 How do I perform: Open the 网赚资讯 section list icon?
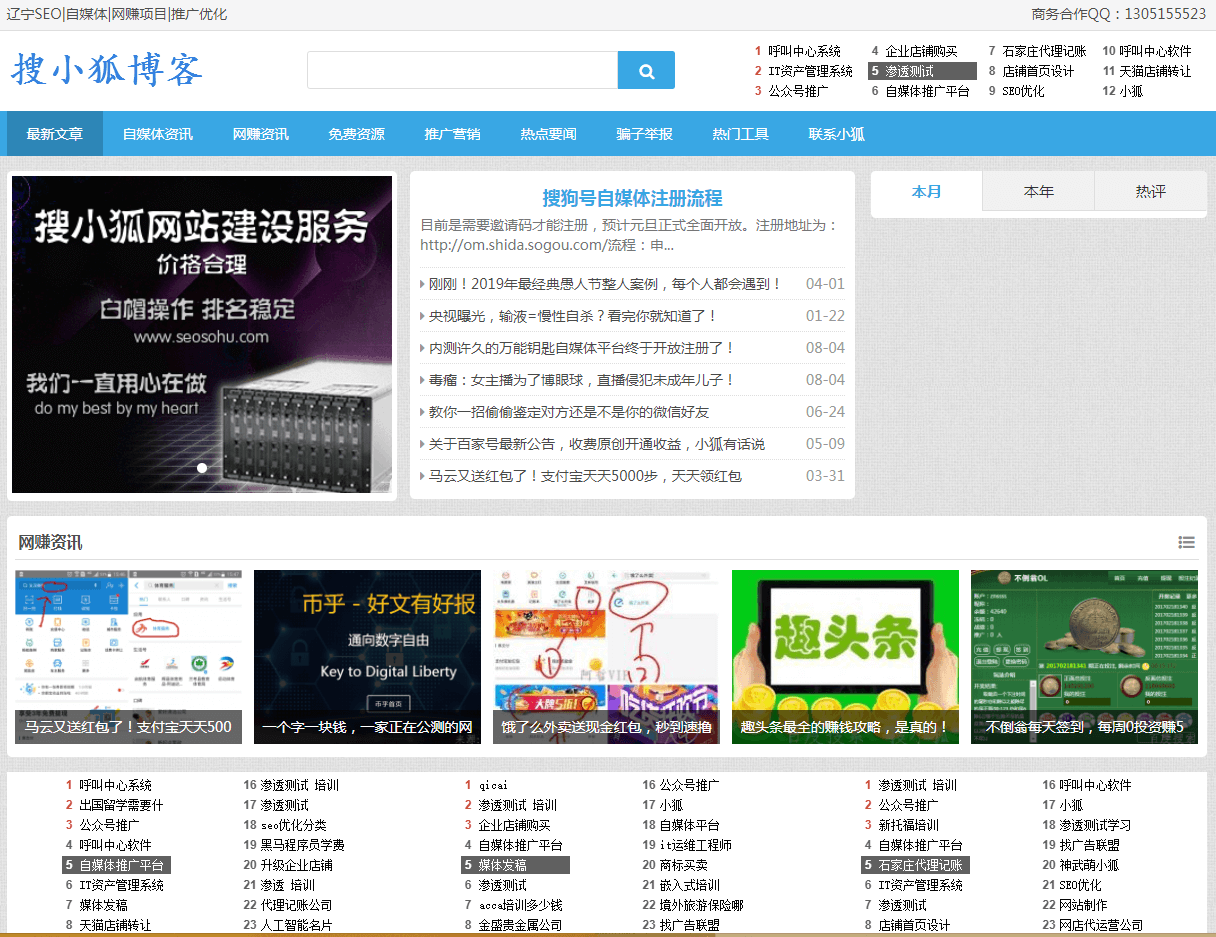1186,542
